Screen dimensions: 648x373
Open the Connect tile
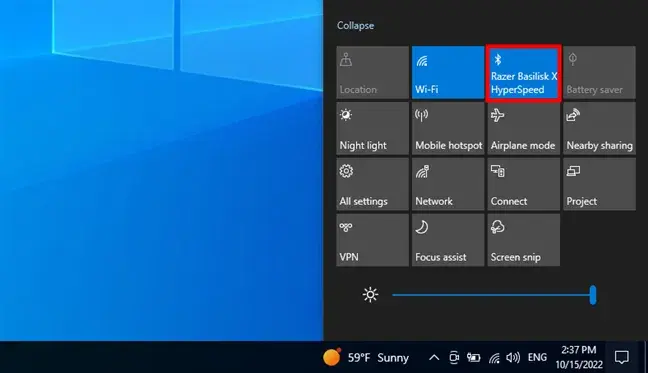524,184
